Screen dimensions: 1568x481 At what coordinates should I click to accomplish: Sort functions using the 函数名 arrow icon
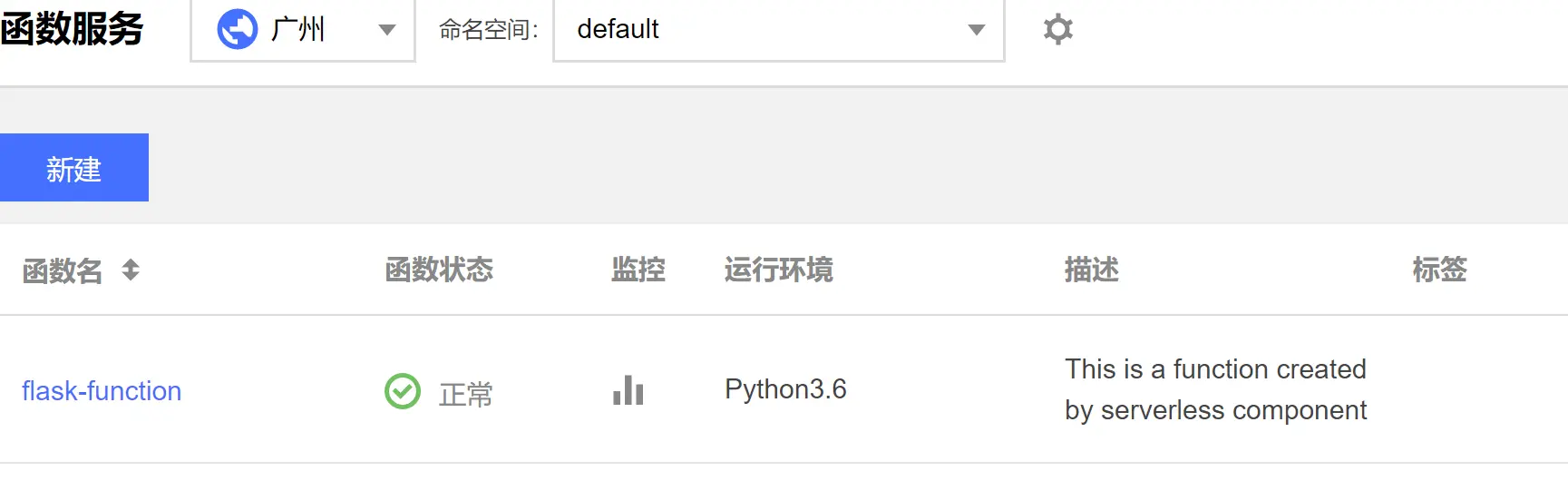point(131,270)
